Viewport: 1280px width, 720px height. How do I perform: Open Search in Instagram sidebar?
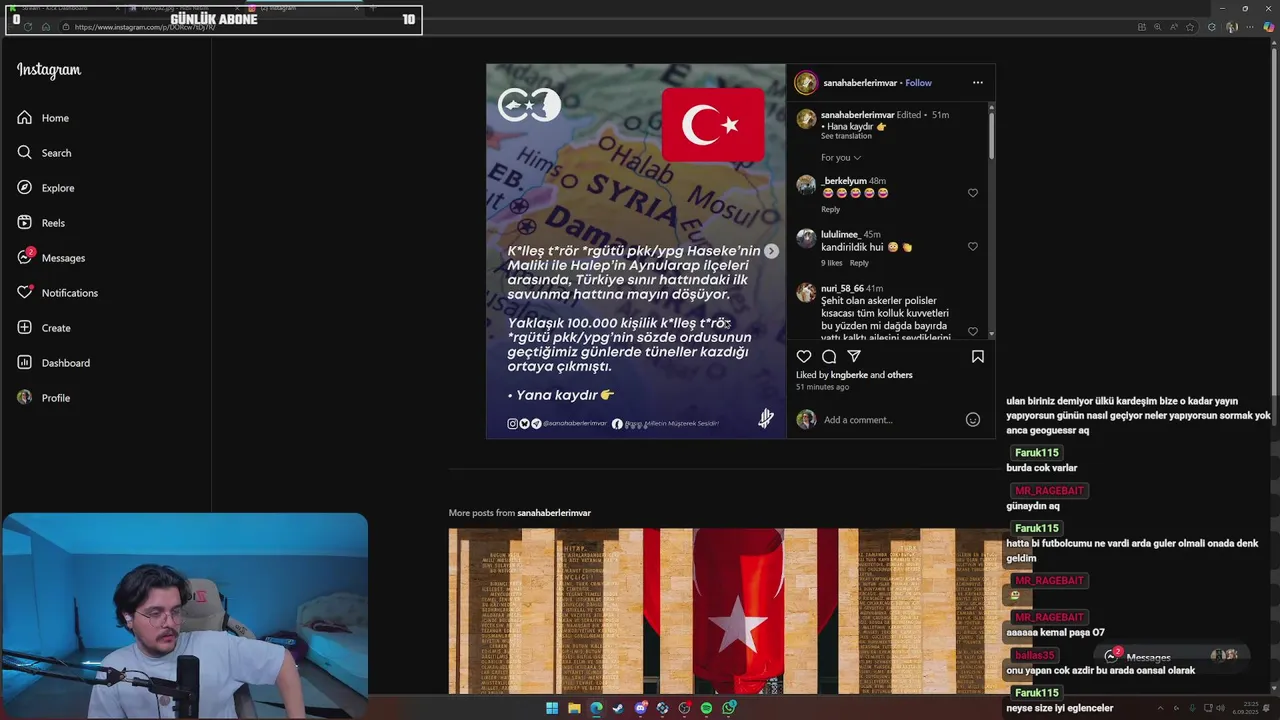(x=44, y=153)
